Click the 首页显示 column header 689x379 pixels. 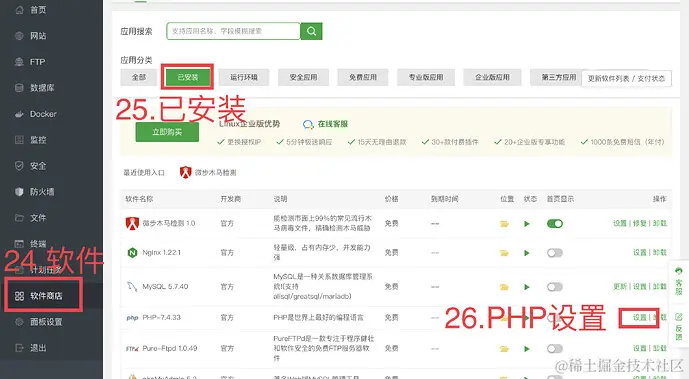tap(560, 199)
